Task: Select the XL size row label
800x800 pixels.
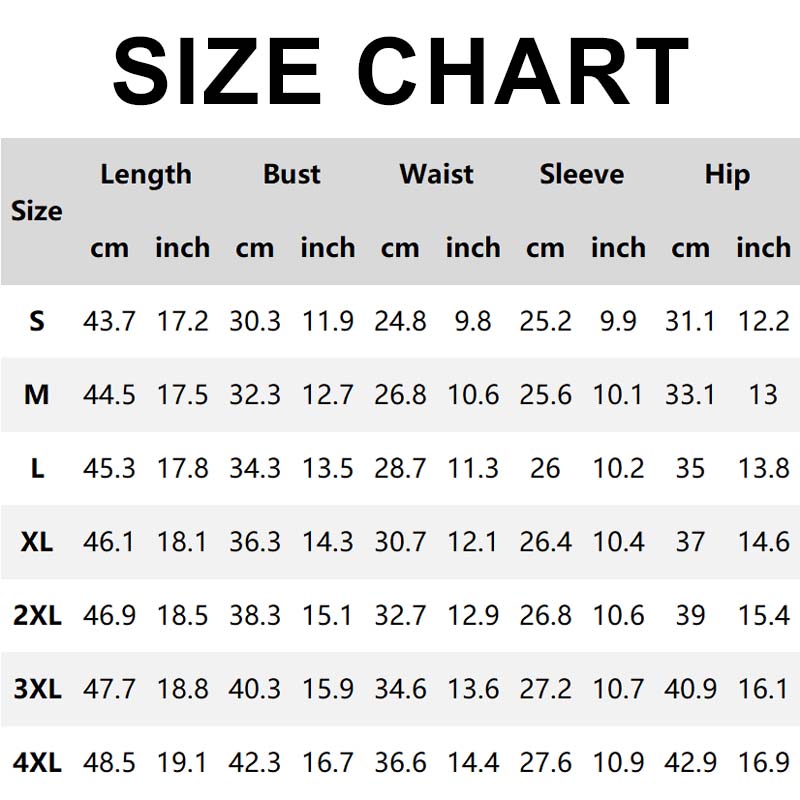Action: click(x=37, y=542)
